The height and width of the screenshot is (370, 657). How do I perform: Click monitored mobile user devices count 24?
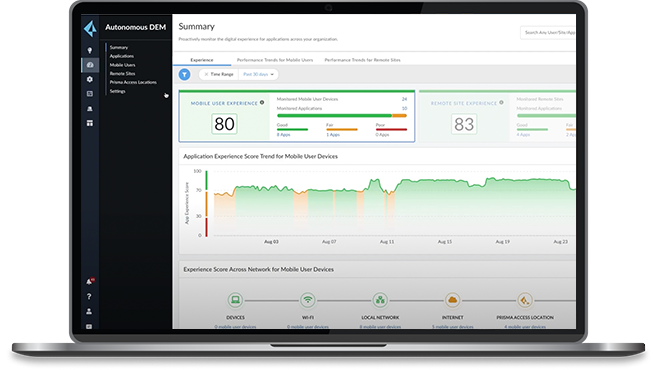click(404, 99)
